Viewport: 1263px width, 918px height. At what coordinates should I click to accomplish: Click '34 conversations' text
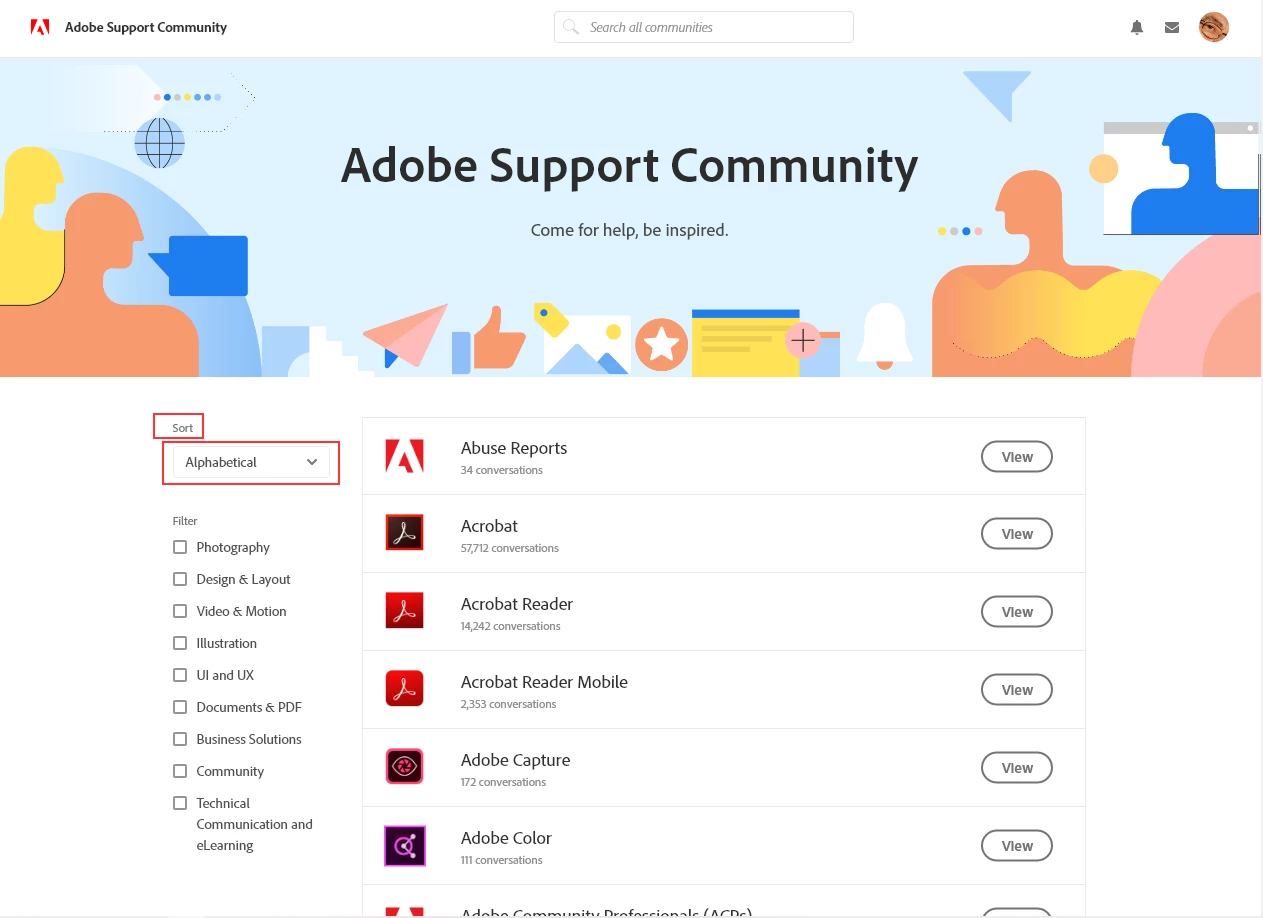[502, 470]
